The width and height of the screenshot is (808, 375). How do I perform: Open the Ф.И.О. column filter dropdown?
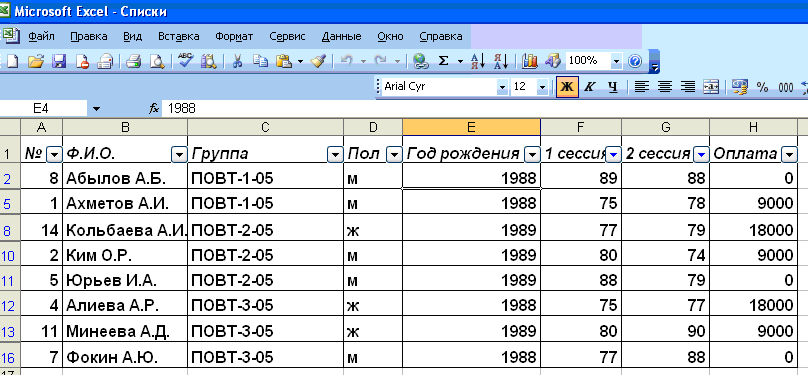pos(179,155)
